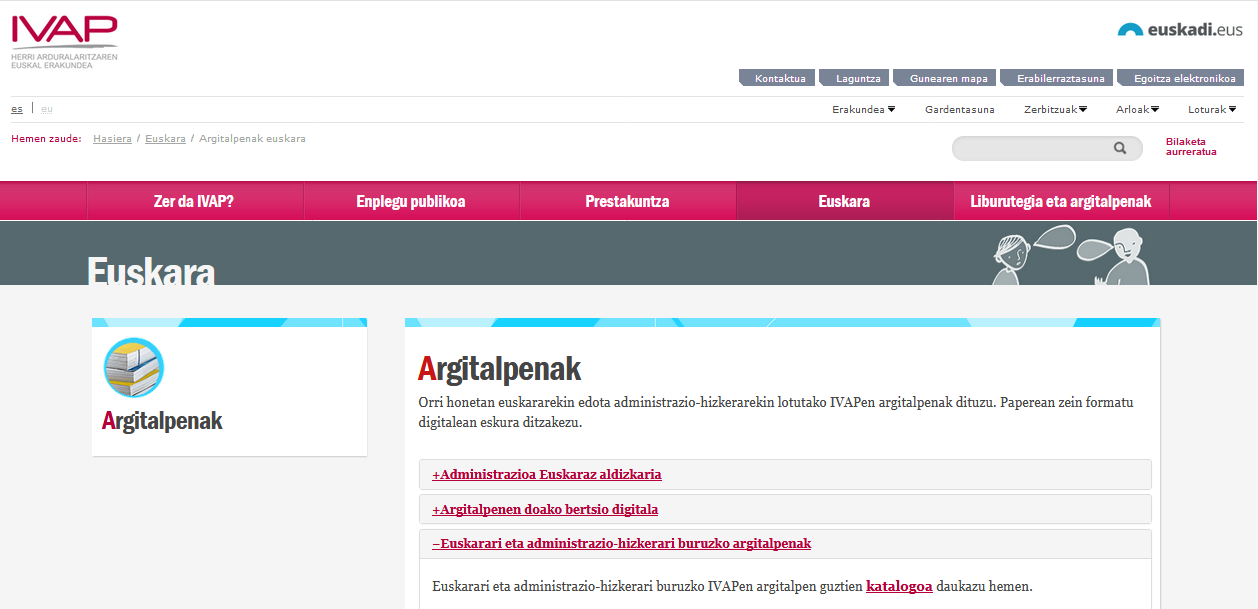Open Liburutegia eta argitalpenak tab
1258x609 pixels.
(1060, 202)
